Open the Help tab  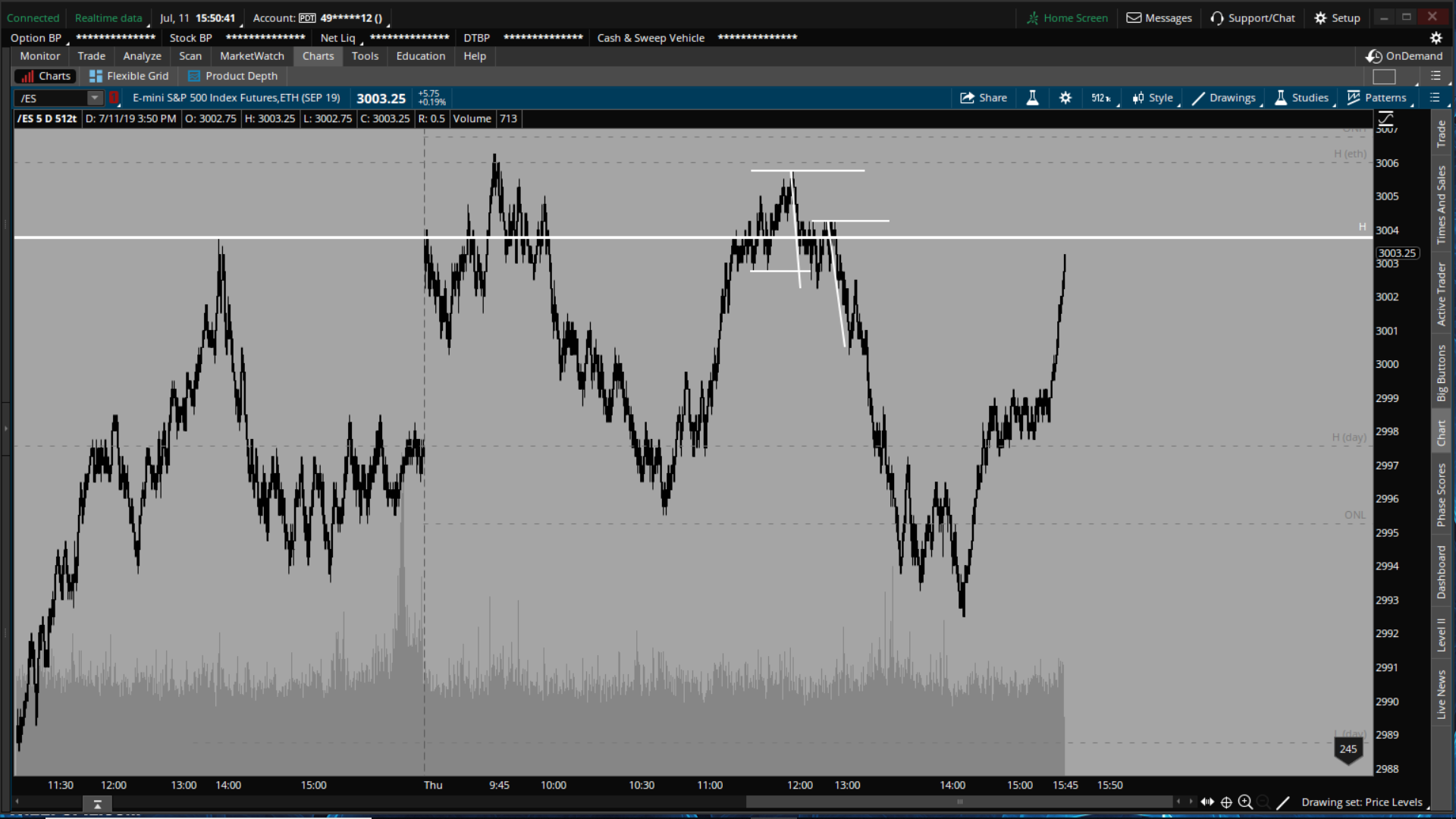pyautogui.click(x=475, y=56)
